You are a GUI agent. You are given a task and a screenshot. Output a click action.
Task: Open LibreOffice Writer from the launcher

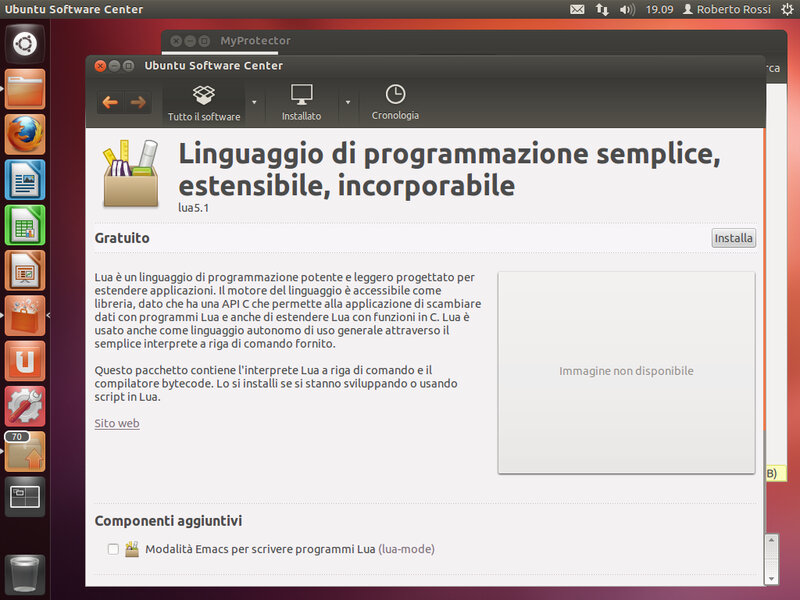[25, 180]
